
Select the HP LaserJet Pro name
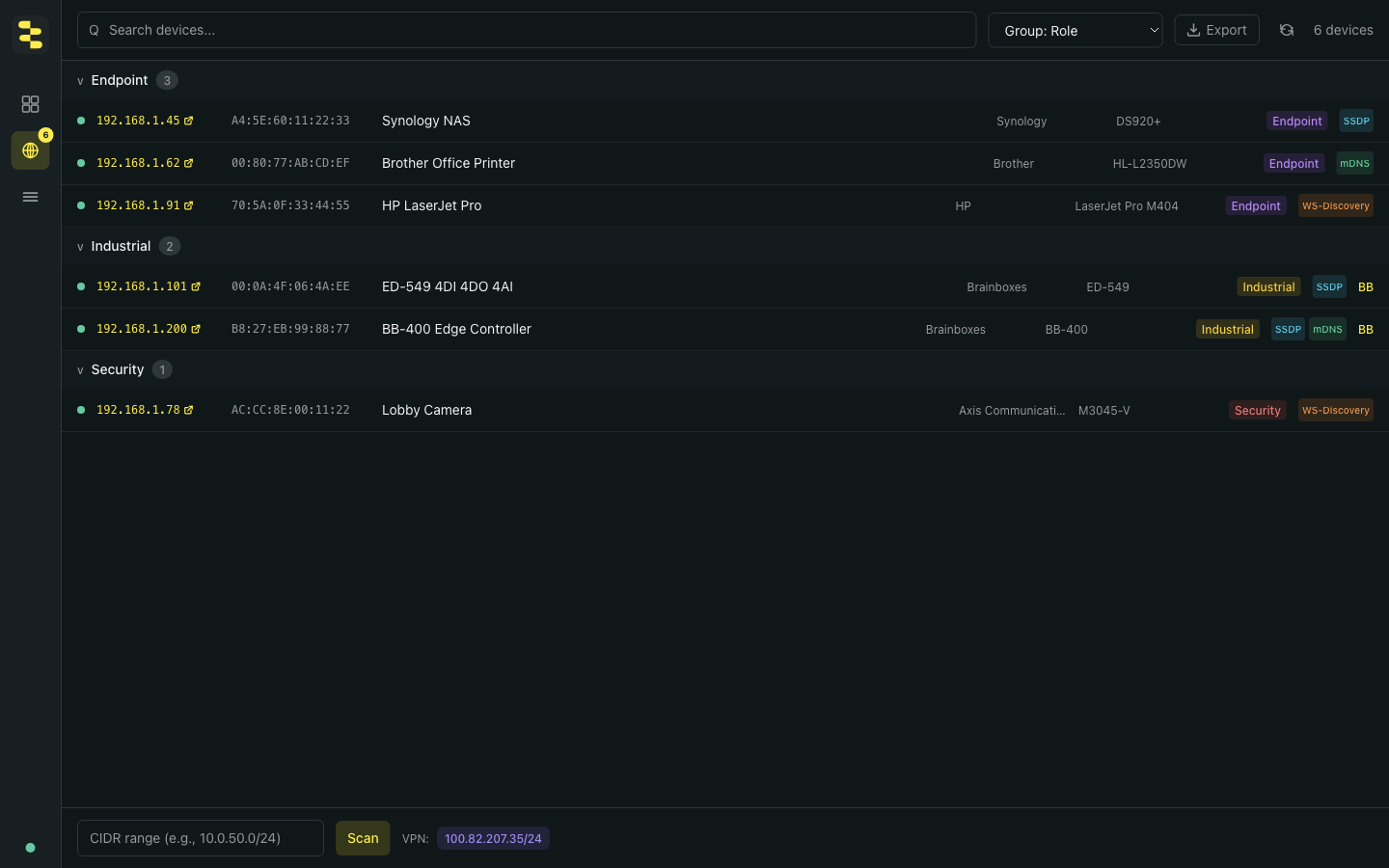pos(431,205)
